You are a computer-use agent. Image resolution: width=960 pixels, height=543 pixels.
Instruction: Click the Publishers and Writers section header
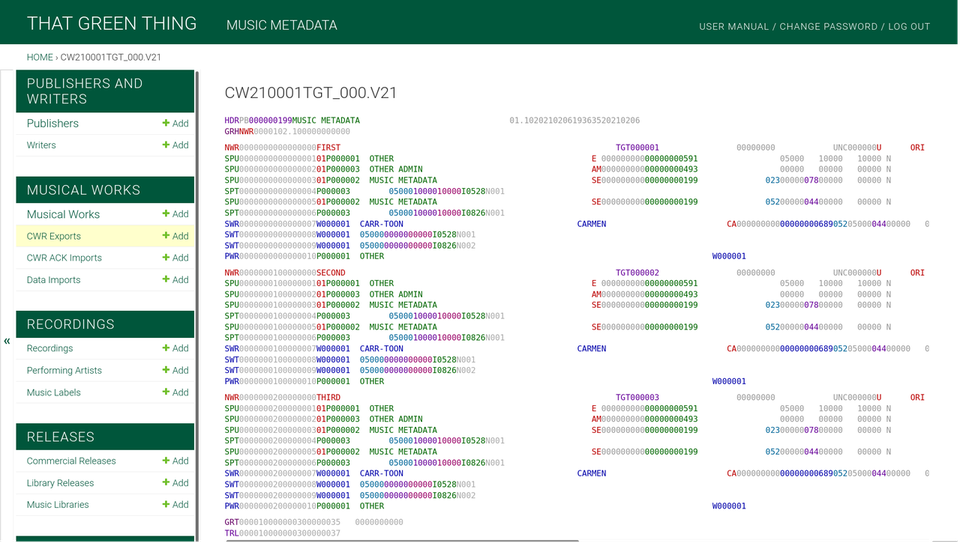[85, 91]
